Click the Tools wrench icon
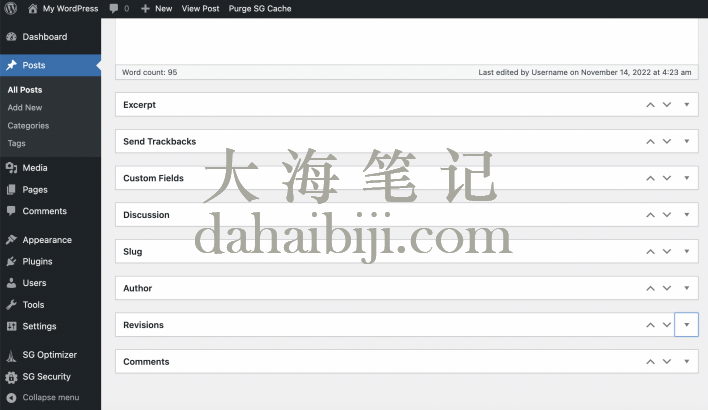708x410 pixels. [11, 305]
